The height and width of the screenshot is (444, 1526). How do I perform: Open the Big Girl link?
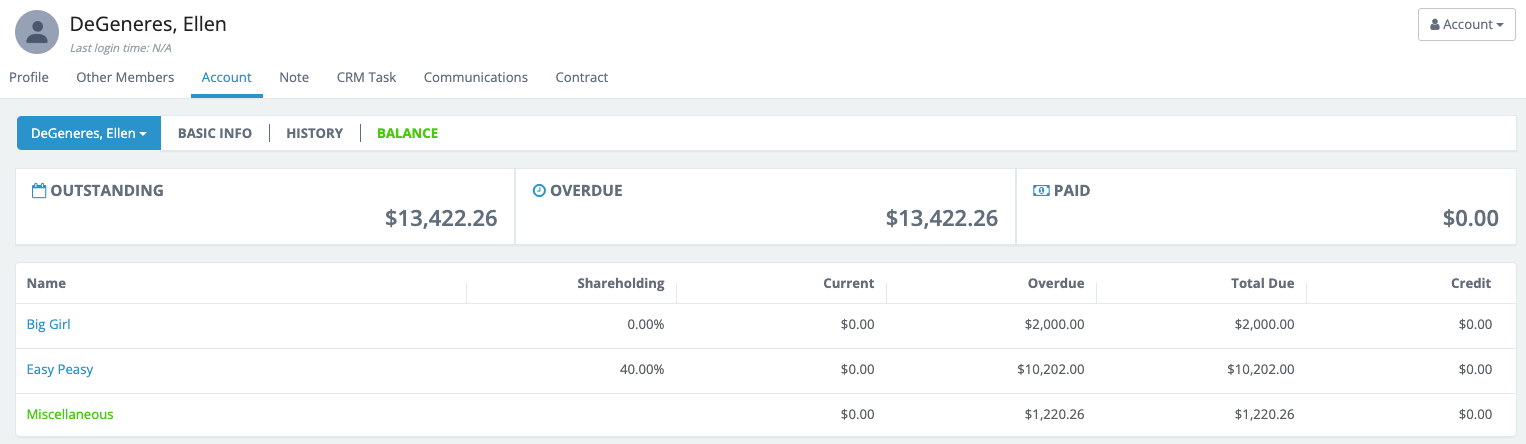pyautogui.click(x=48, y=324)
